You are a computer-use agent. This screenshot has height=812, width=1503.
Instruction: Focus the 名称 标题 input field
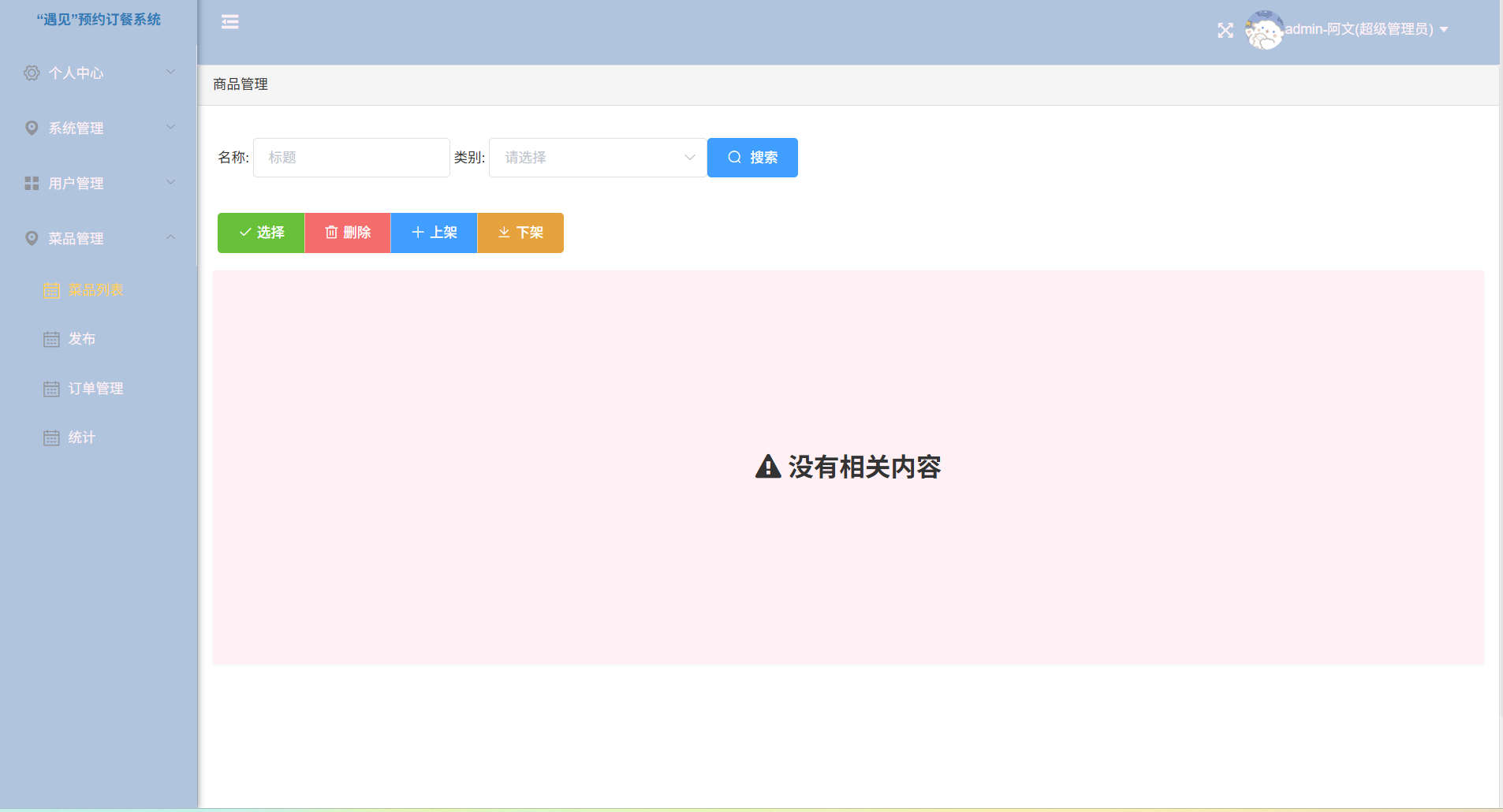coord(352,158)
